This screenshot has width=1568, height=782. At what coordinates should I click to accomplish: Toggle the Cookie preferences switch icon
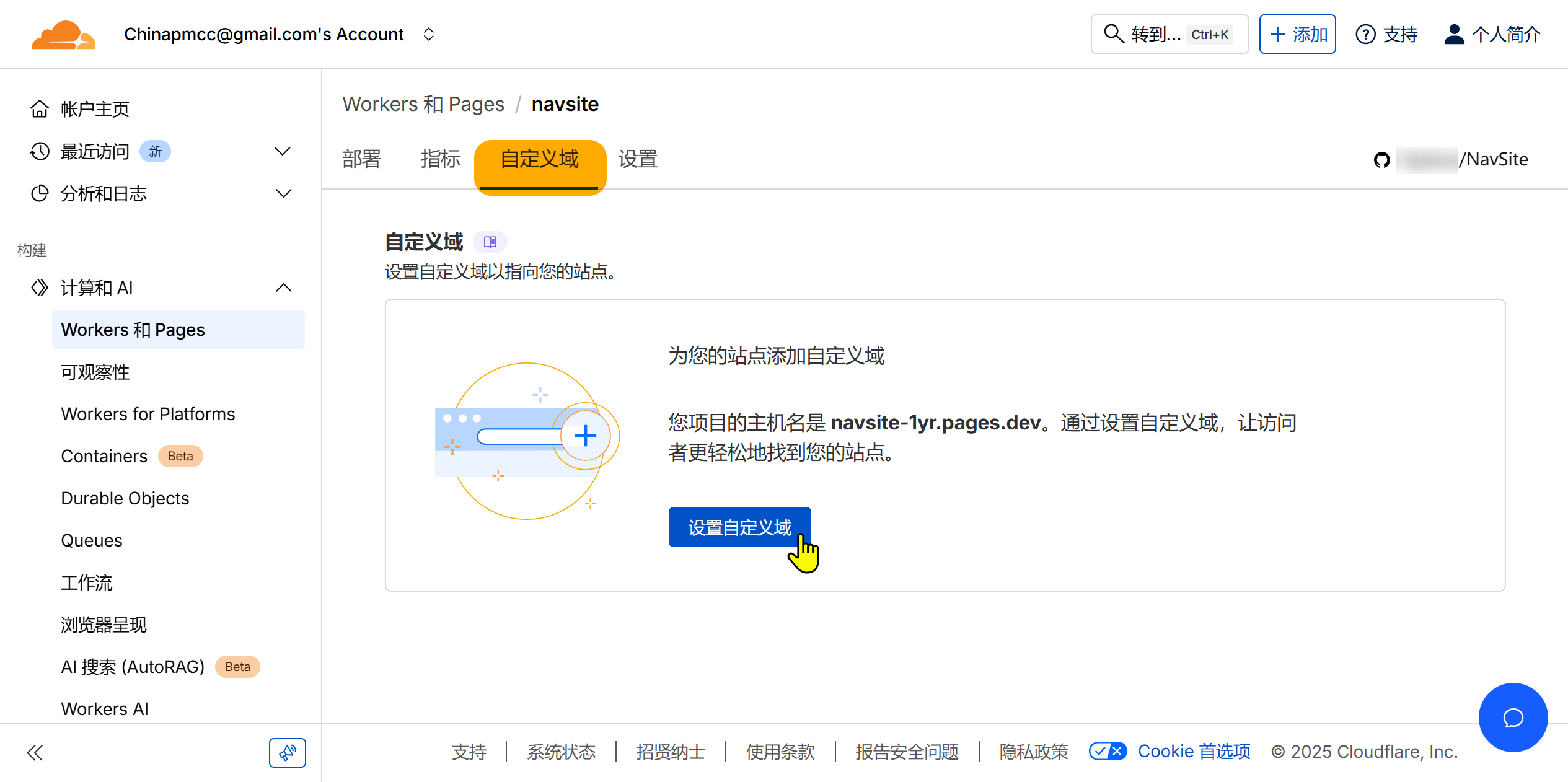(1108, 752)
